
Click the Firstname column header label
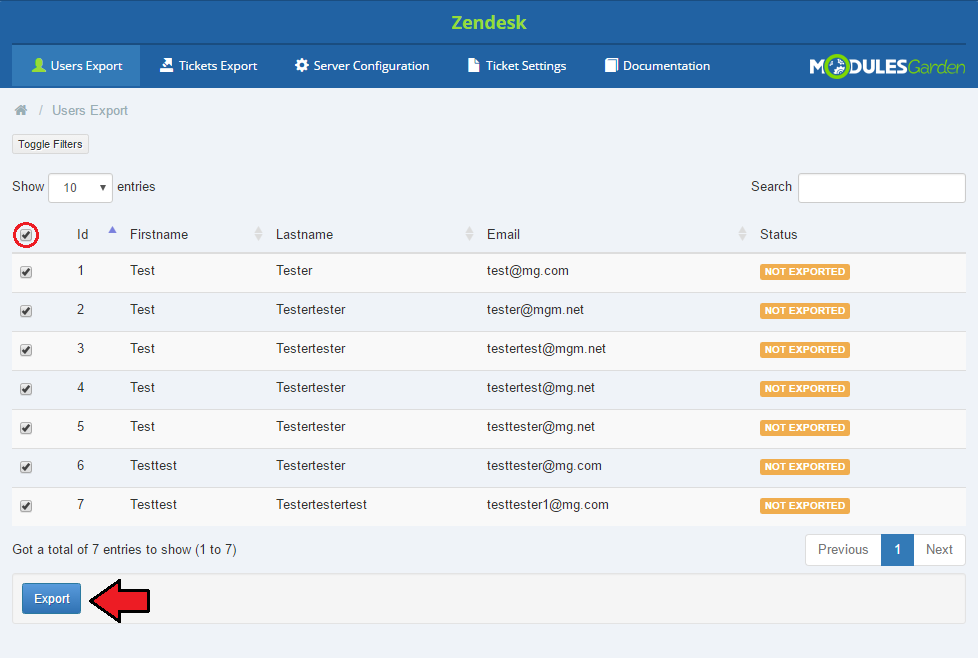pyautogui.click(x=159, y=235)
